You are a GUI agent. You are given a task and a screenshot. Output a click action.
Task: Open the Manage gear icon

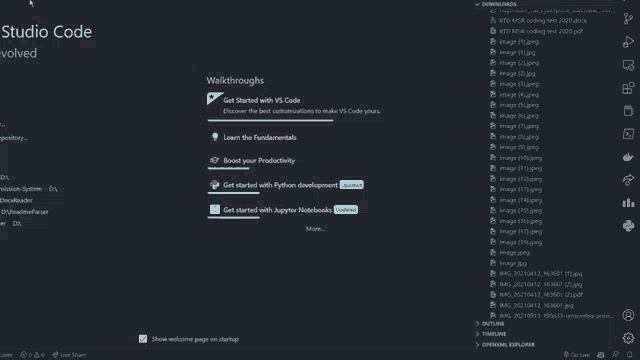pos(628,338)
